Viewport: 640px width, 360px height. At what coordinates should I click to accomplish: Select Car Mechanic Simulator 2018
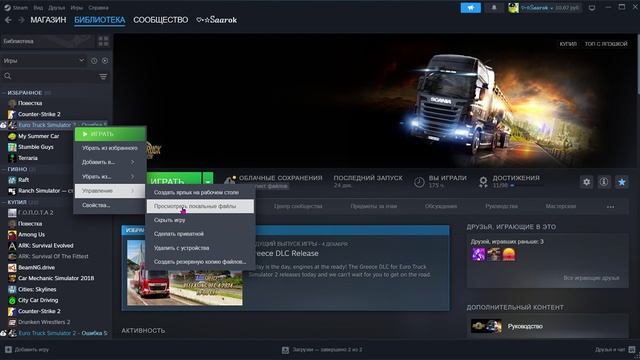[x=56, y=278]
